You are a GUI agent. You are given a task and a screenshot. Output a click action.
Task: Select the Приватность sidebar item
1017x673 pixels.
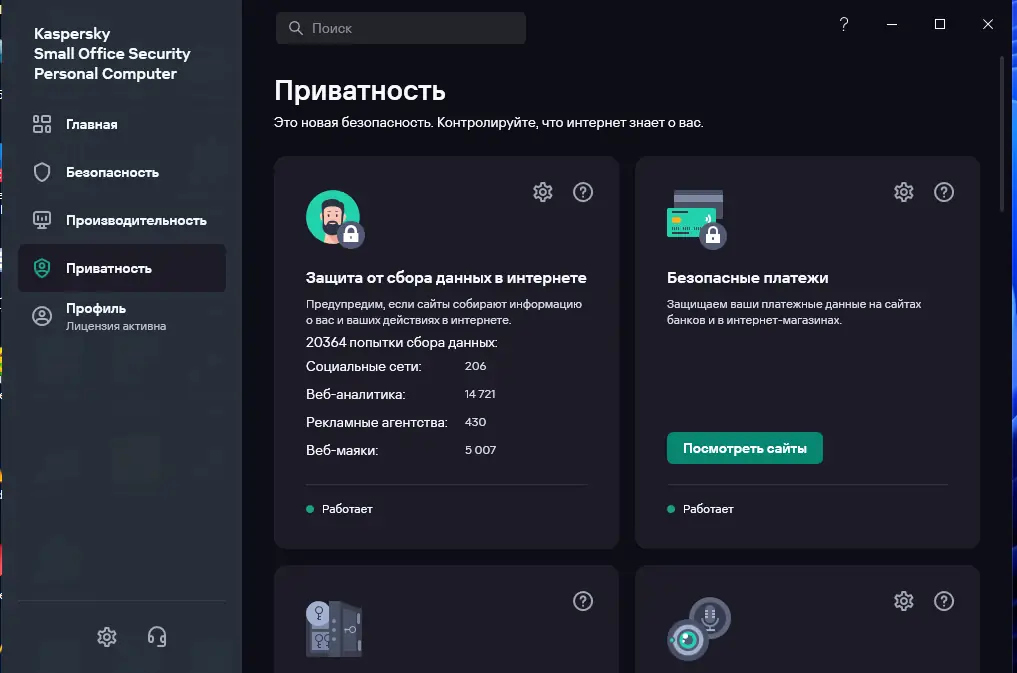pos(122,268)
